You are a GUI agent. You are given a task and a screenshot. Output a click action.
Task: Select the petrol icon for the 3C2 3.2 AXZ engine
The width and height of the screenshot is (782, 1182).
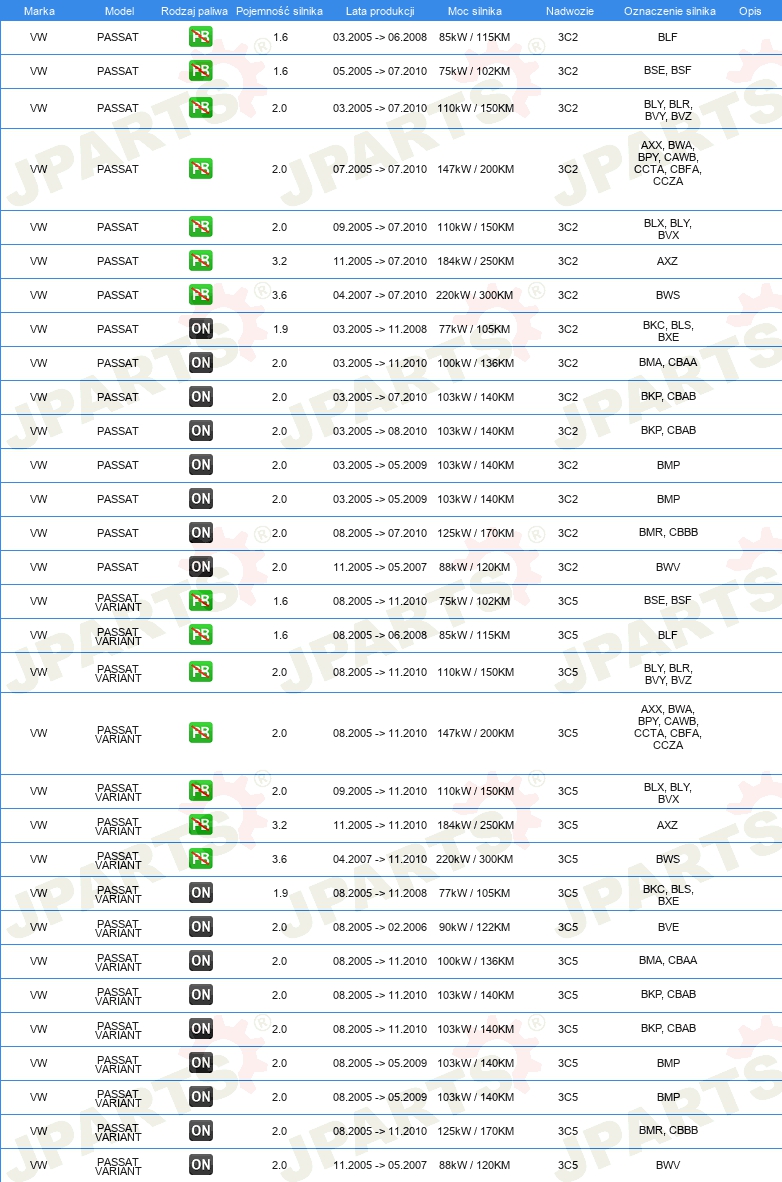click(x=201, y=261)
